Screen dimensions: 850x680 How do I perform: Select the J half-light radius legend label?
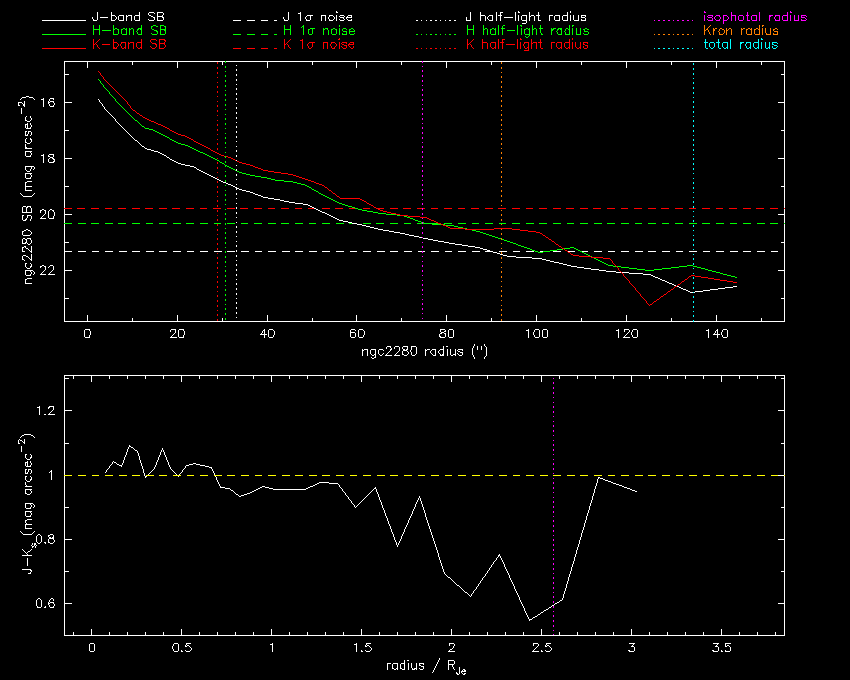point(527,18)
